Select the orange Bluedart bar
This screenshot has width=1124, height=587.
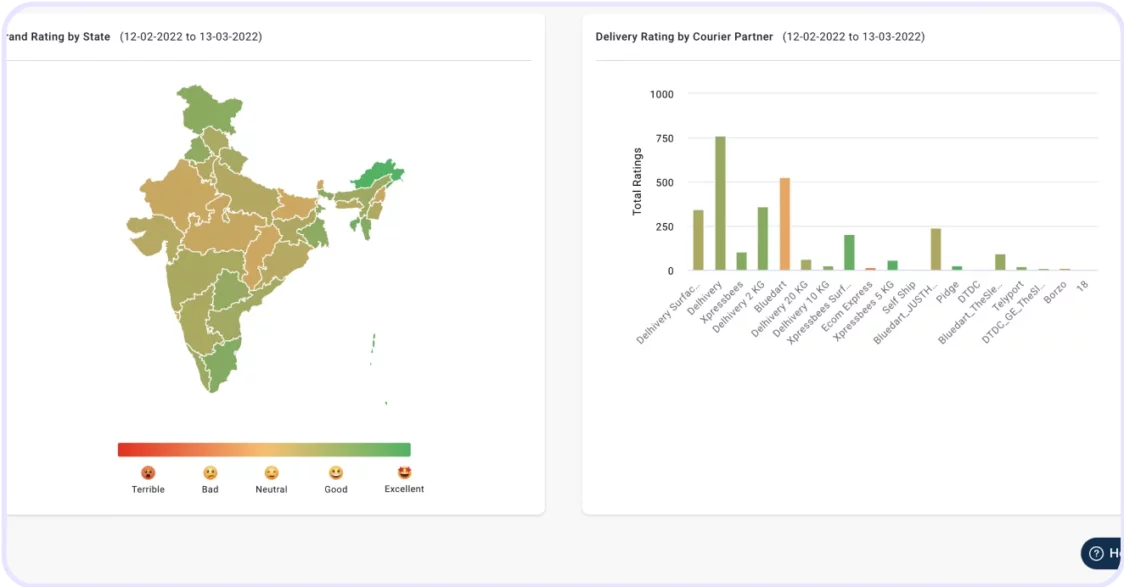(784, 224)
